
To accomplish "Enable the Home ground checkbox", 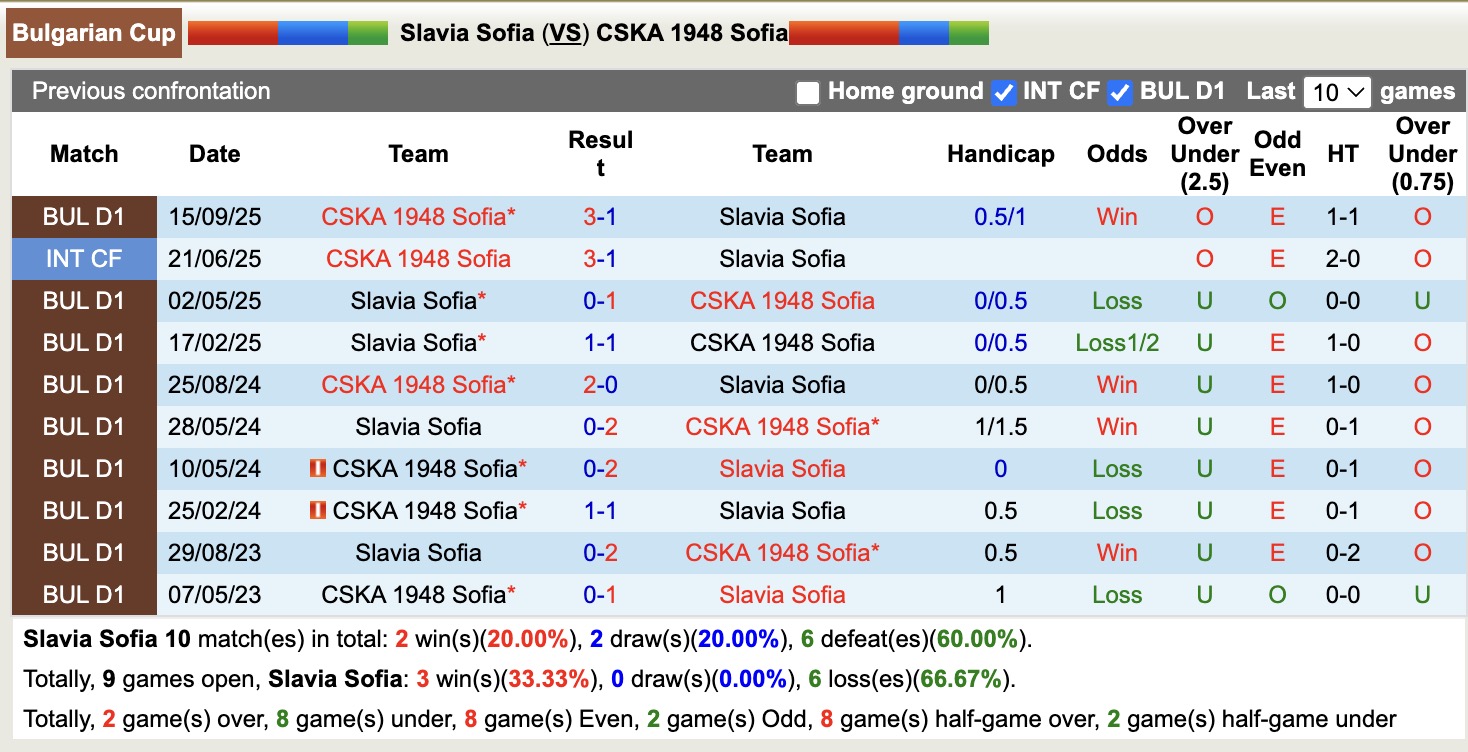I will click(806, 91).
